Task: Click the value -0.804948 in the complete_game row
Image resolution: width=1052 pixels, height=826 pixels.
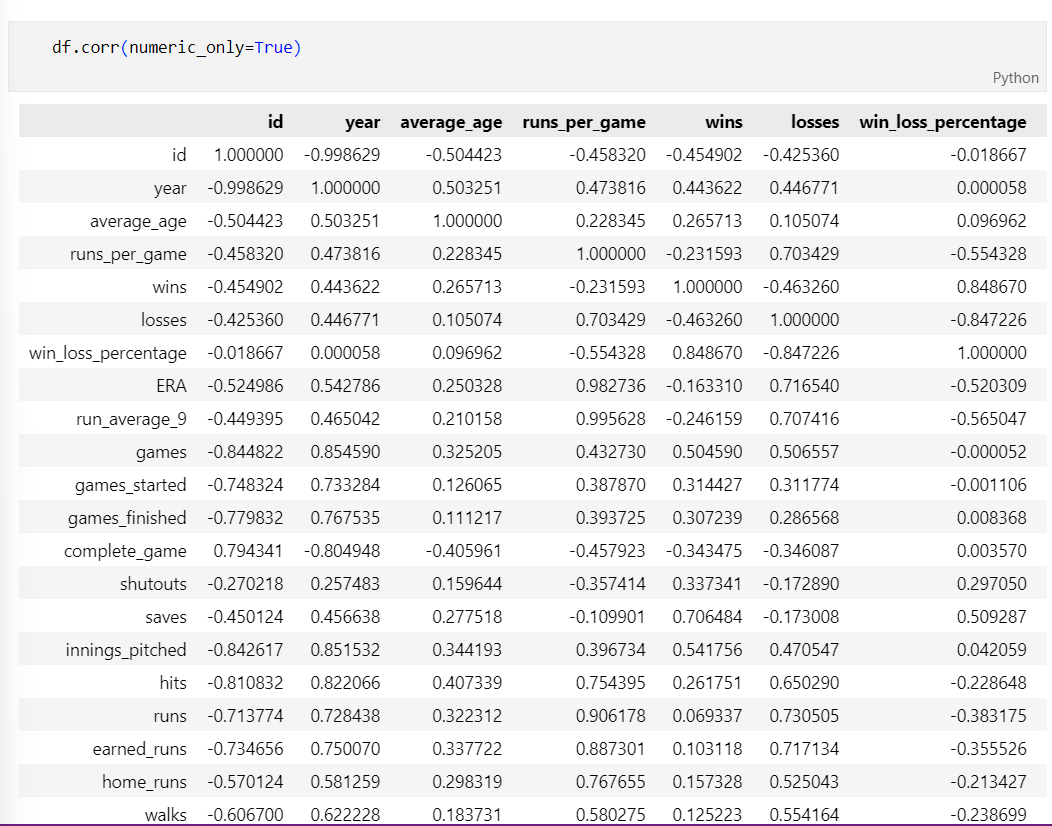Action: coord(341,551)
